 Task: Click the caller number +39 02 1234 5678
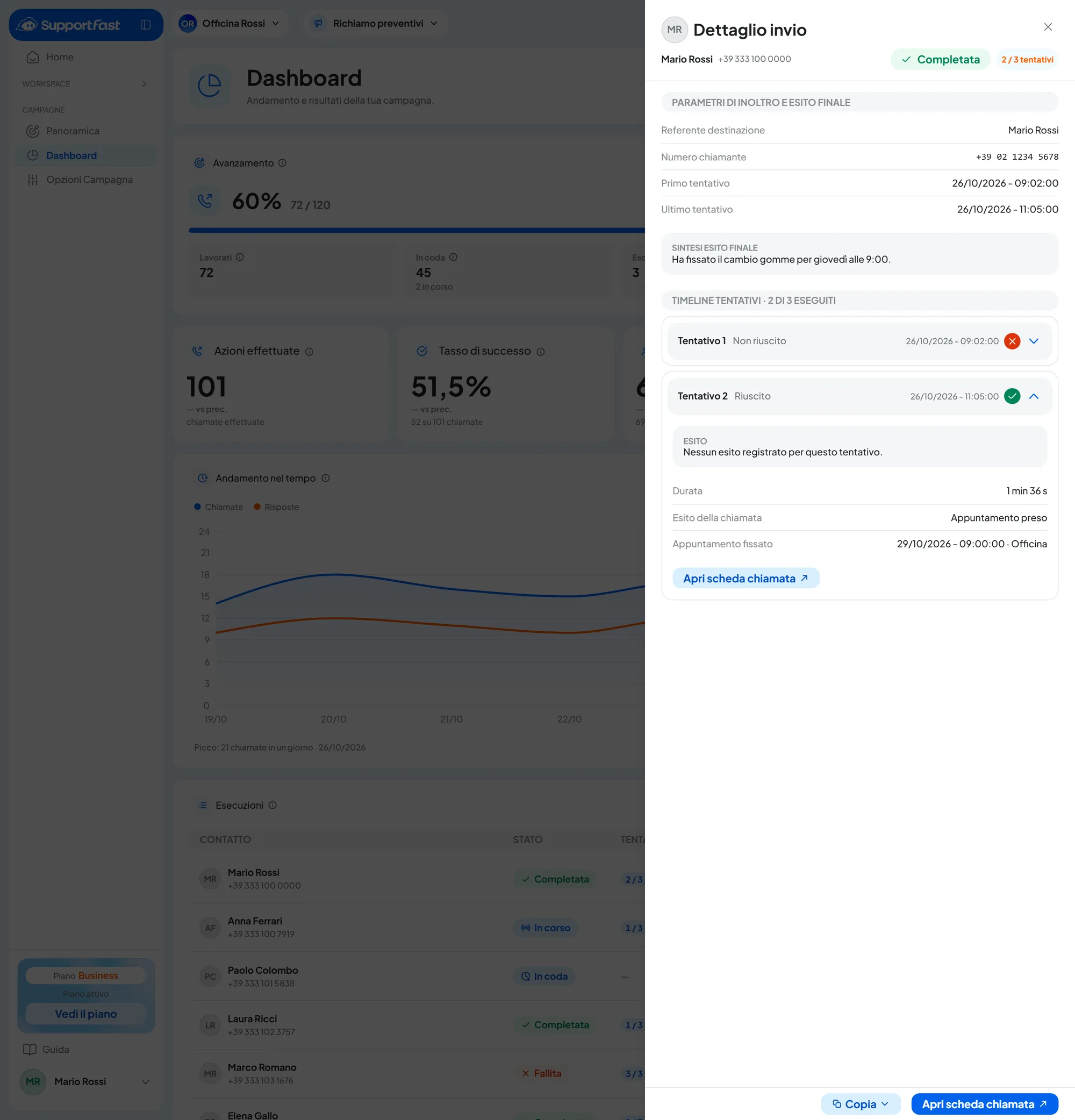click(1017, 156)
